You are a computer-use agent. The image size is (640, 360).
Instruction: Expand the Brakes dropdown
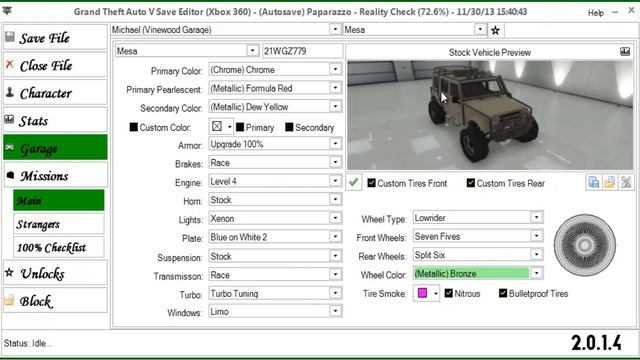(335, 162)
